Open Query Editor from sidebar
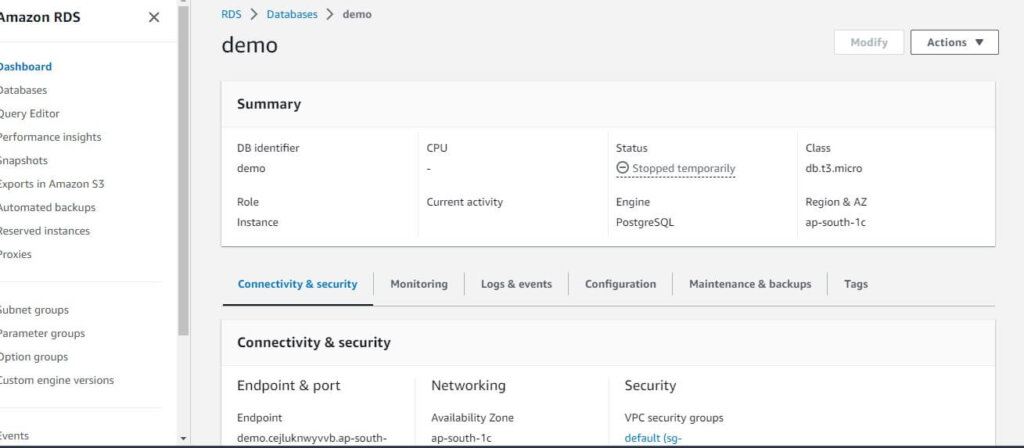 click(x=29, y=114)
